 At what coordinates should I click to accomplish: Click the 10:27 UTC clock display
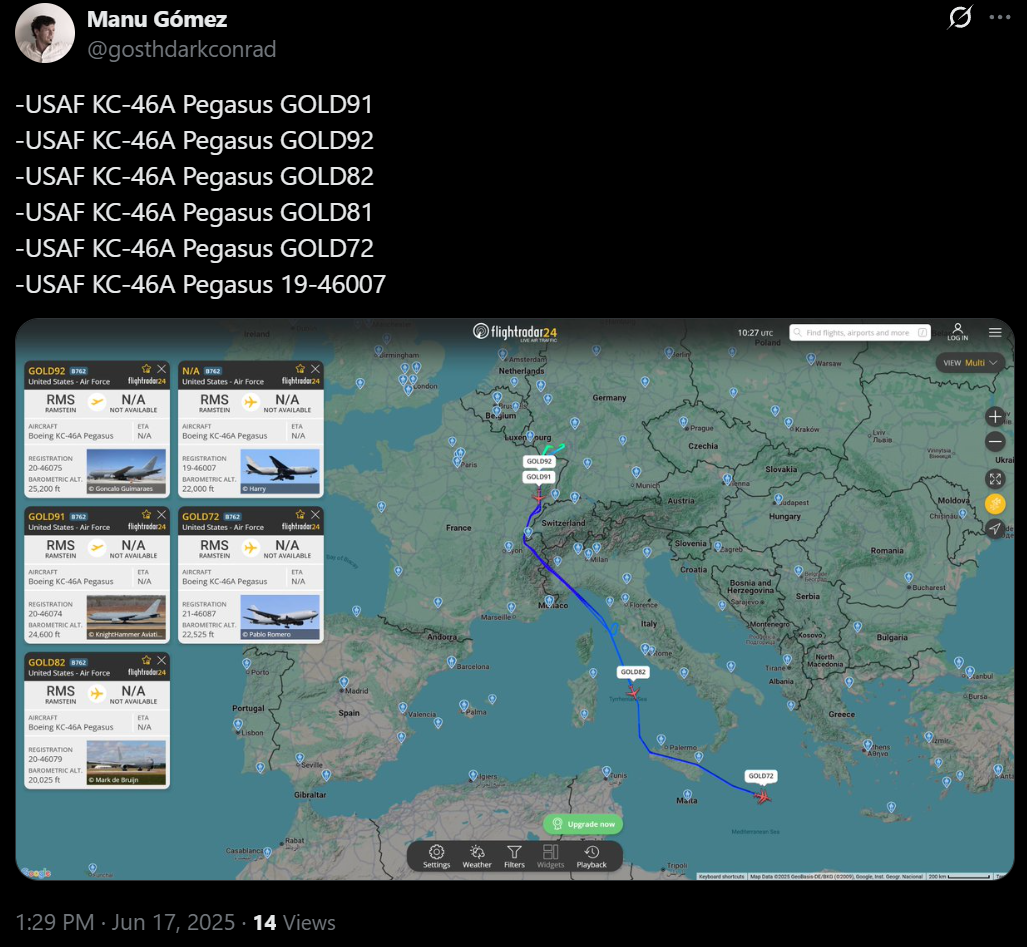pos(755,333)
